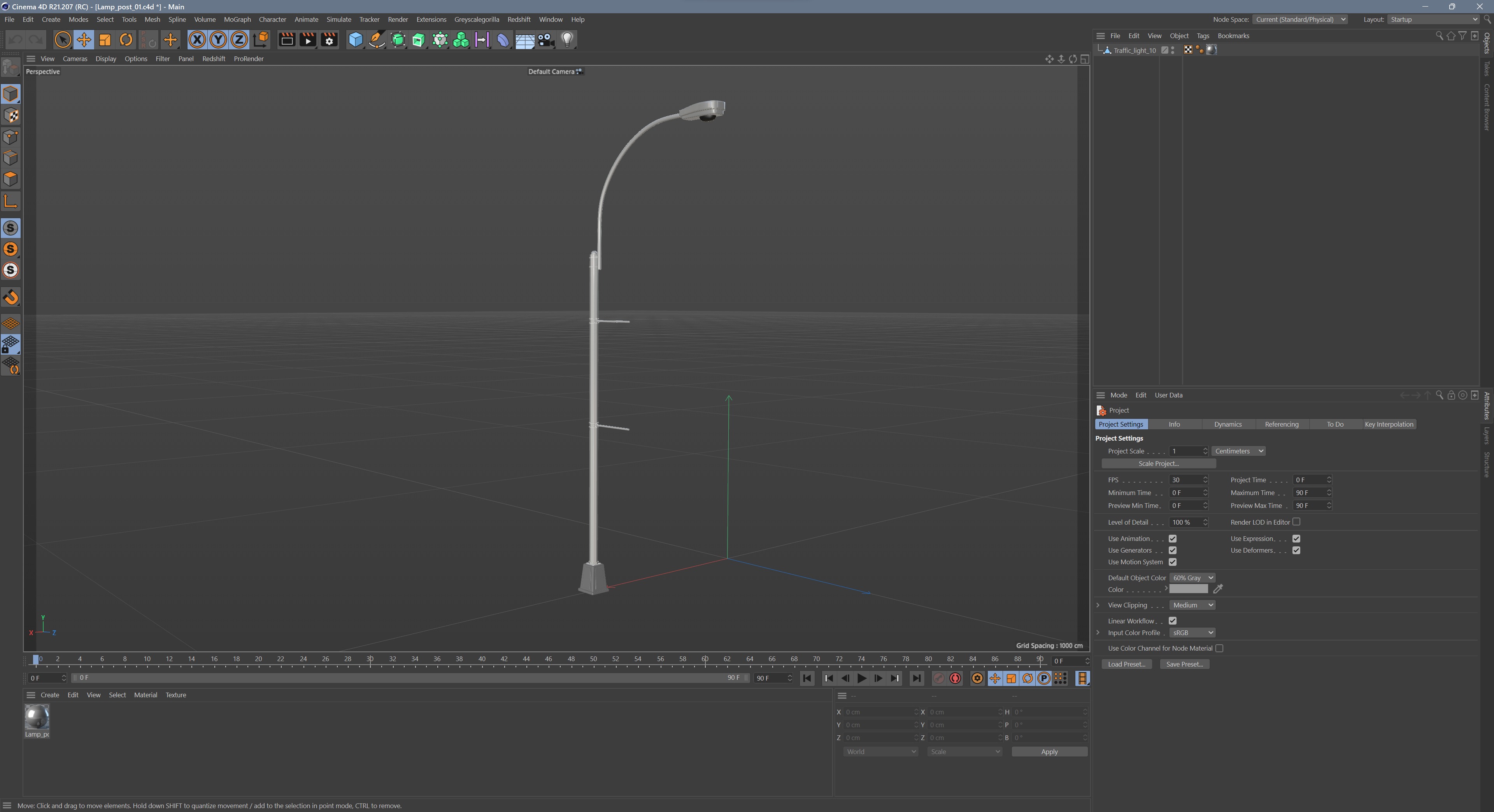Viewport: 1494px width, 812px height.
Task: Click the Apply button in coordinates panel
Action: click(1049, 752)
